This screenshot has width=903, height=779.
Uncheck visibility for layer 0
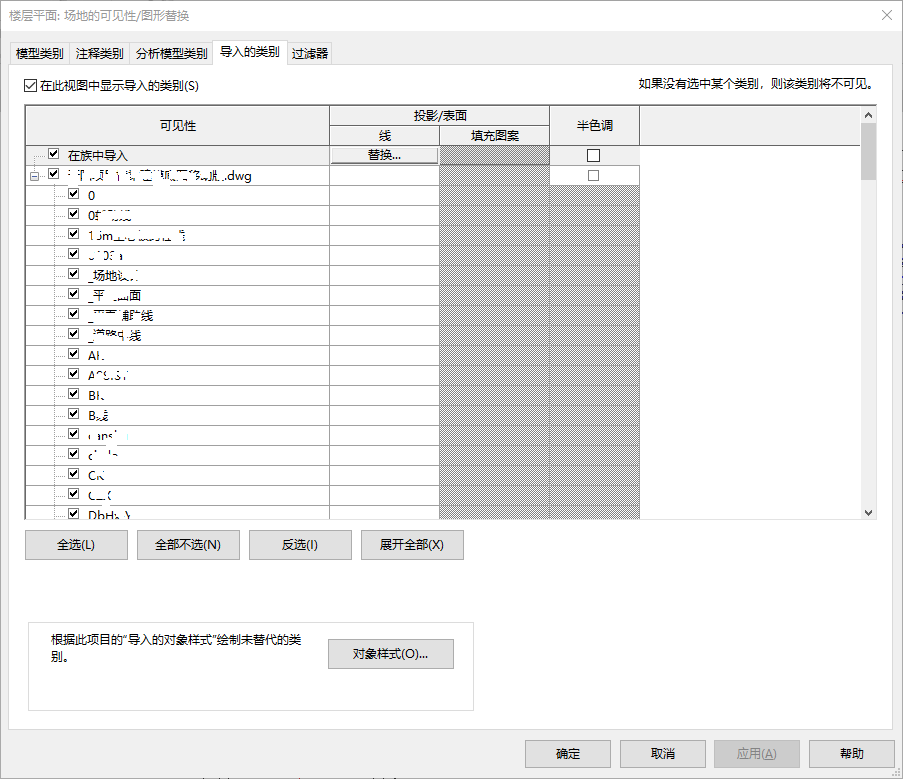pos(73,194)
